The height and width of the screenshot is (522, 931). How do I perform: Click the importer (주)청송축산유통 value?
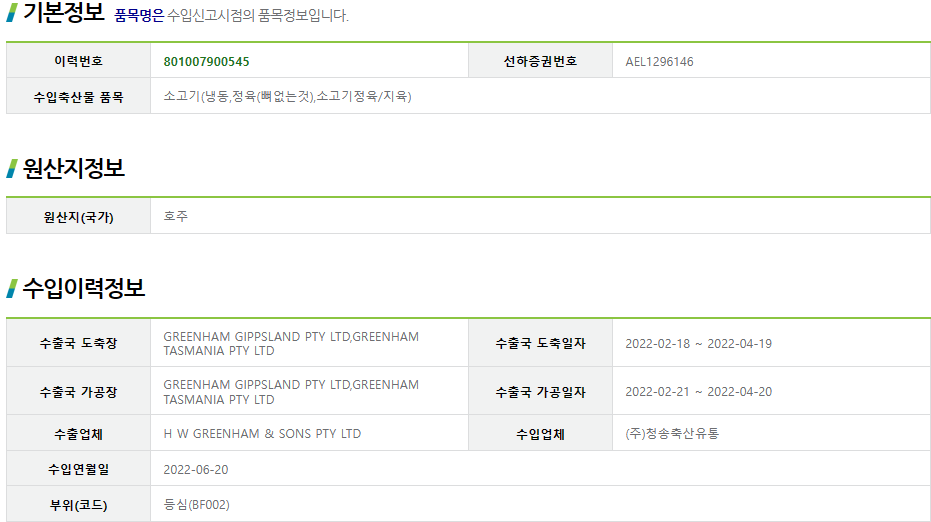[x=672, y=434]
